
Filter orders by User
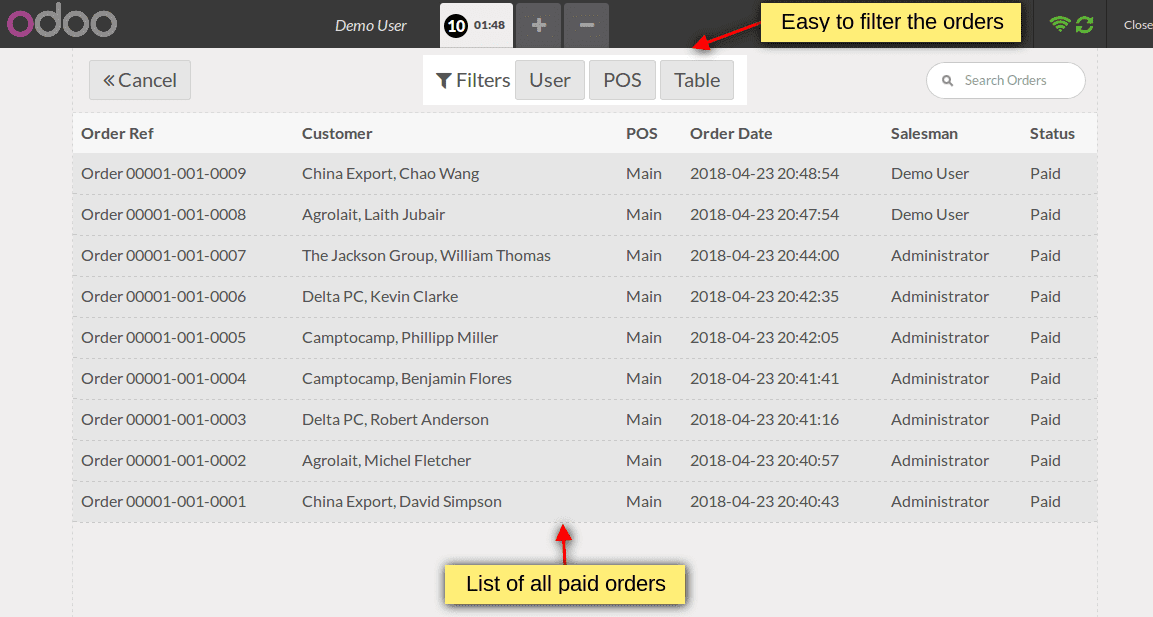point(550,80)
